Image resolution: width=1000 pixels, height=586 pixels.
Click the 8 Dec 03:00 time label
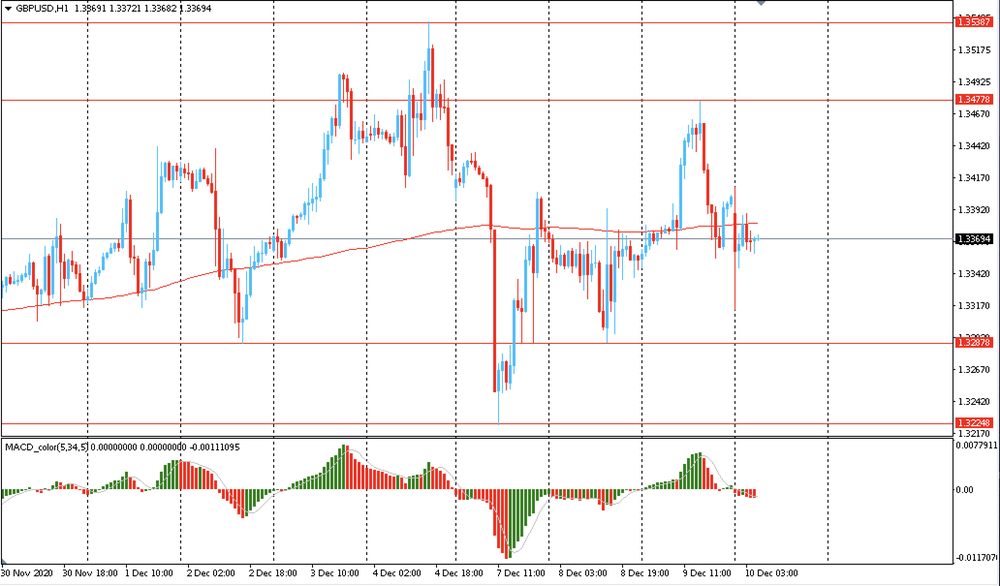click(x=583, y=573)
